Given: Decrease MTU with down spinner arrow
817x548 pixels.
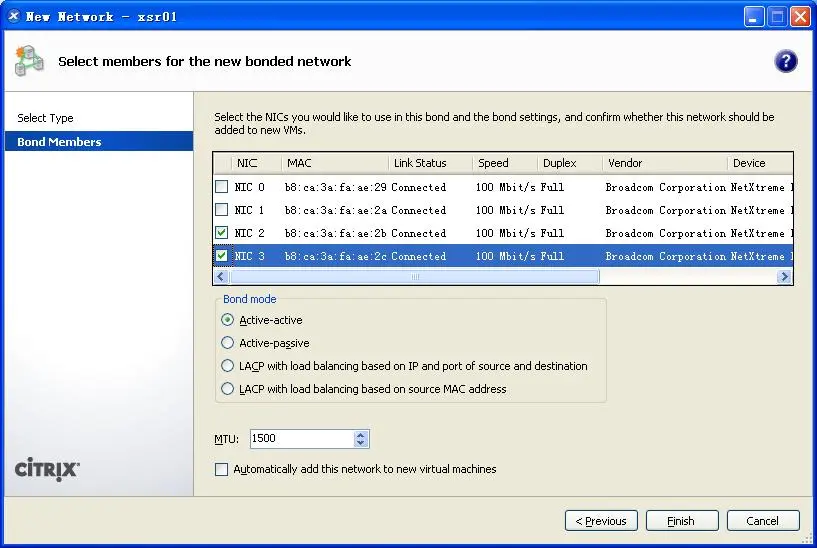Looking at the screenshot, I should tap(361, 443).
